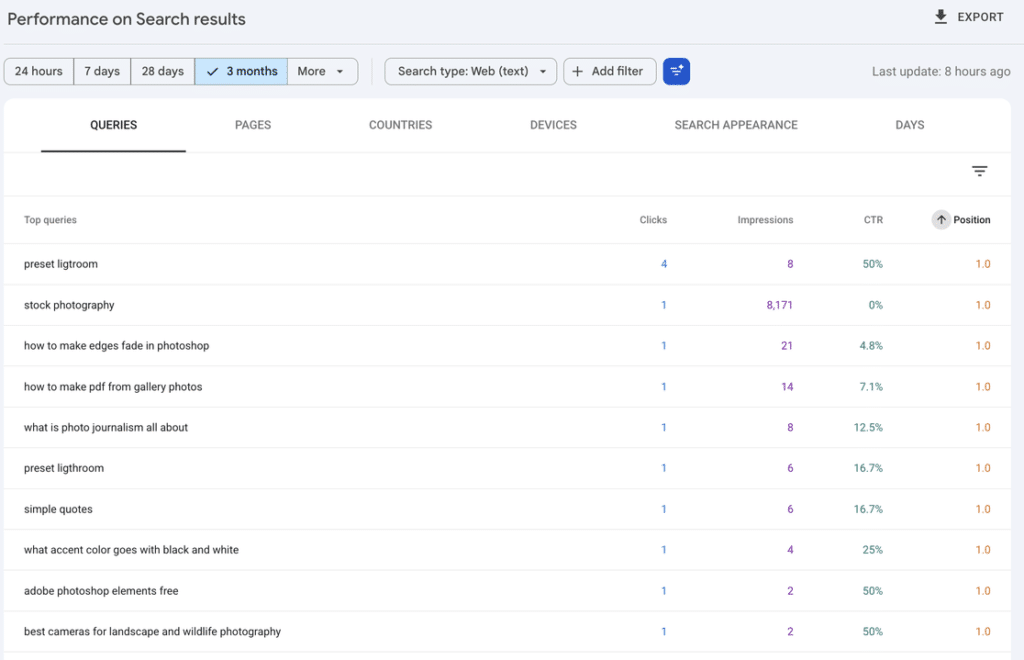Viewport: 1024px width, 660px height.
Task: Open the table filter rows icon
Action: click(x=979, y=171)
